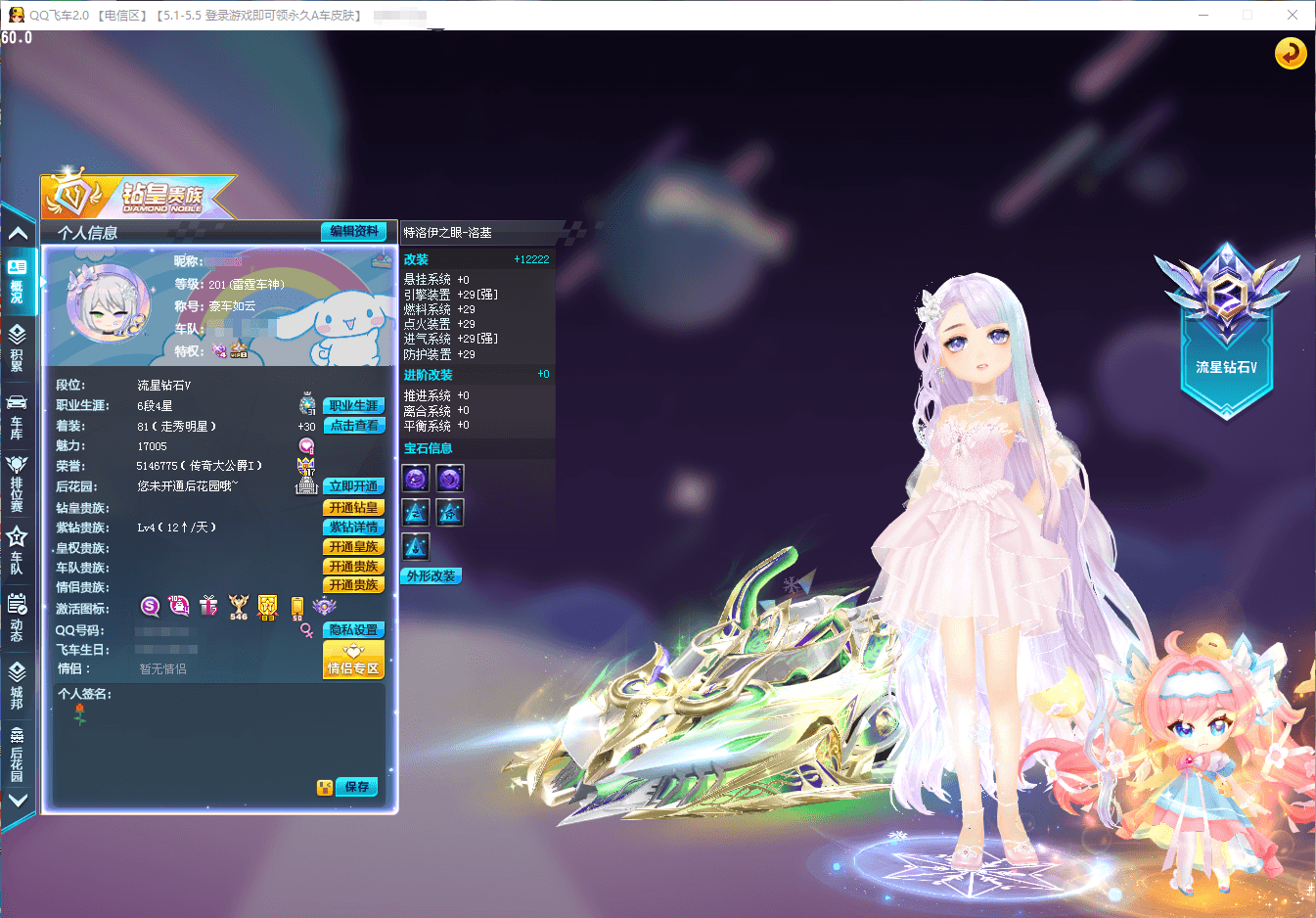
Task: Click the 进阶改装 section header
Action: (x=428, y=375)
